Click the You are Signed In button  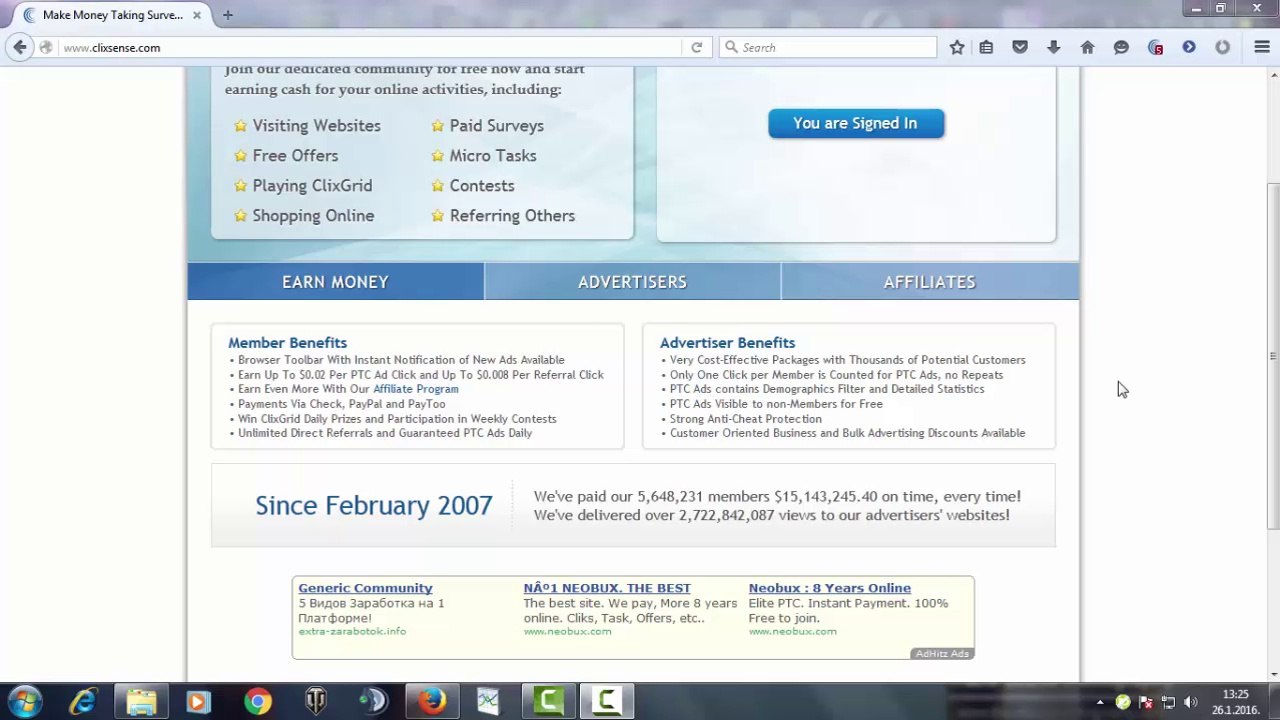coord(856,123)
